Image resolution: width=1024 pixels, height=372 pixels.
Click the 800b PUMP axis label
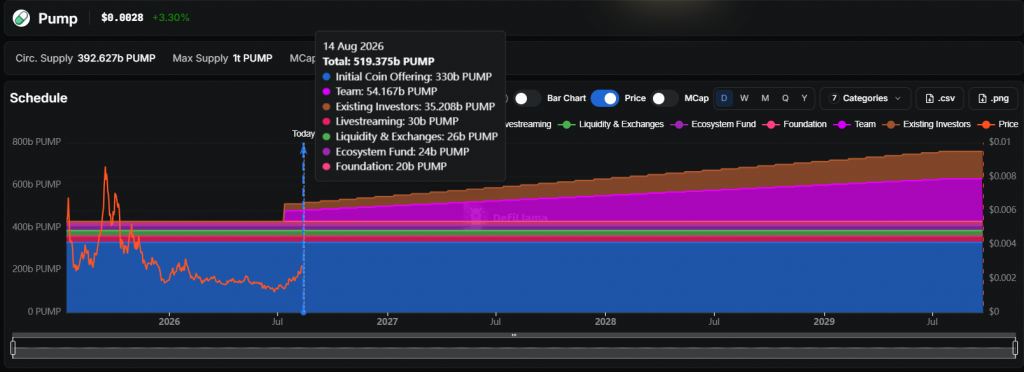click(37, 142)
